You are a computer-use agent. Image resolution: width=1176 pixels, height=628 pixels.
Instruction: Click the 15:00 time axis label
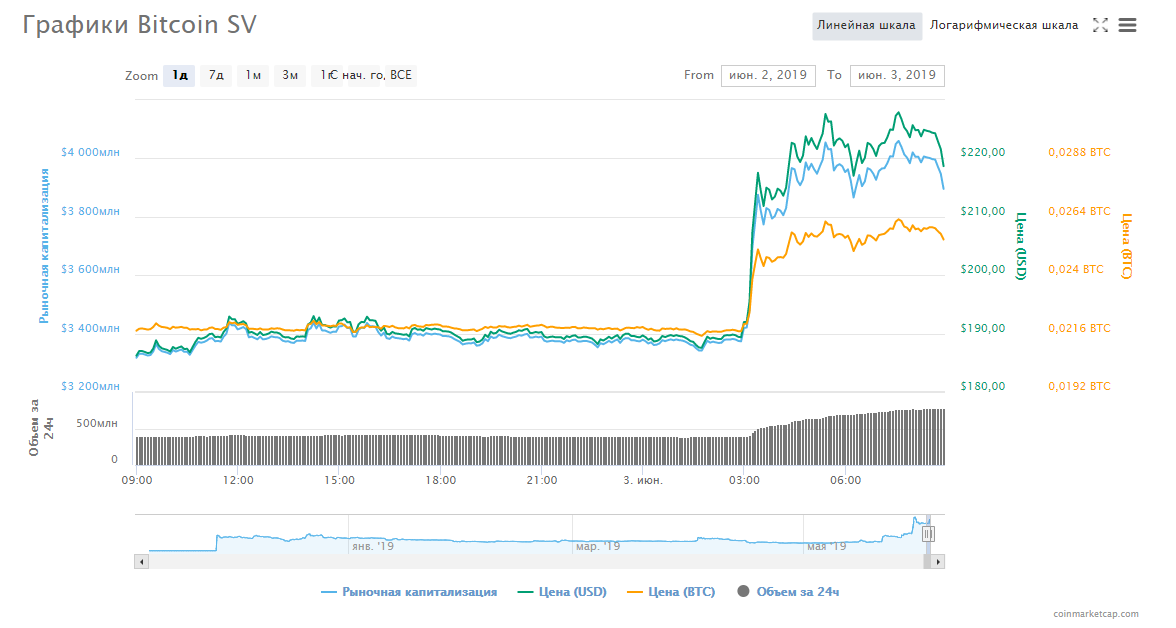(x=339, y=480)
